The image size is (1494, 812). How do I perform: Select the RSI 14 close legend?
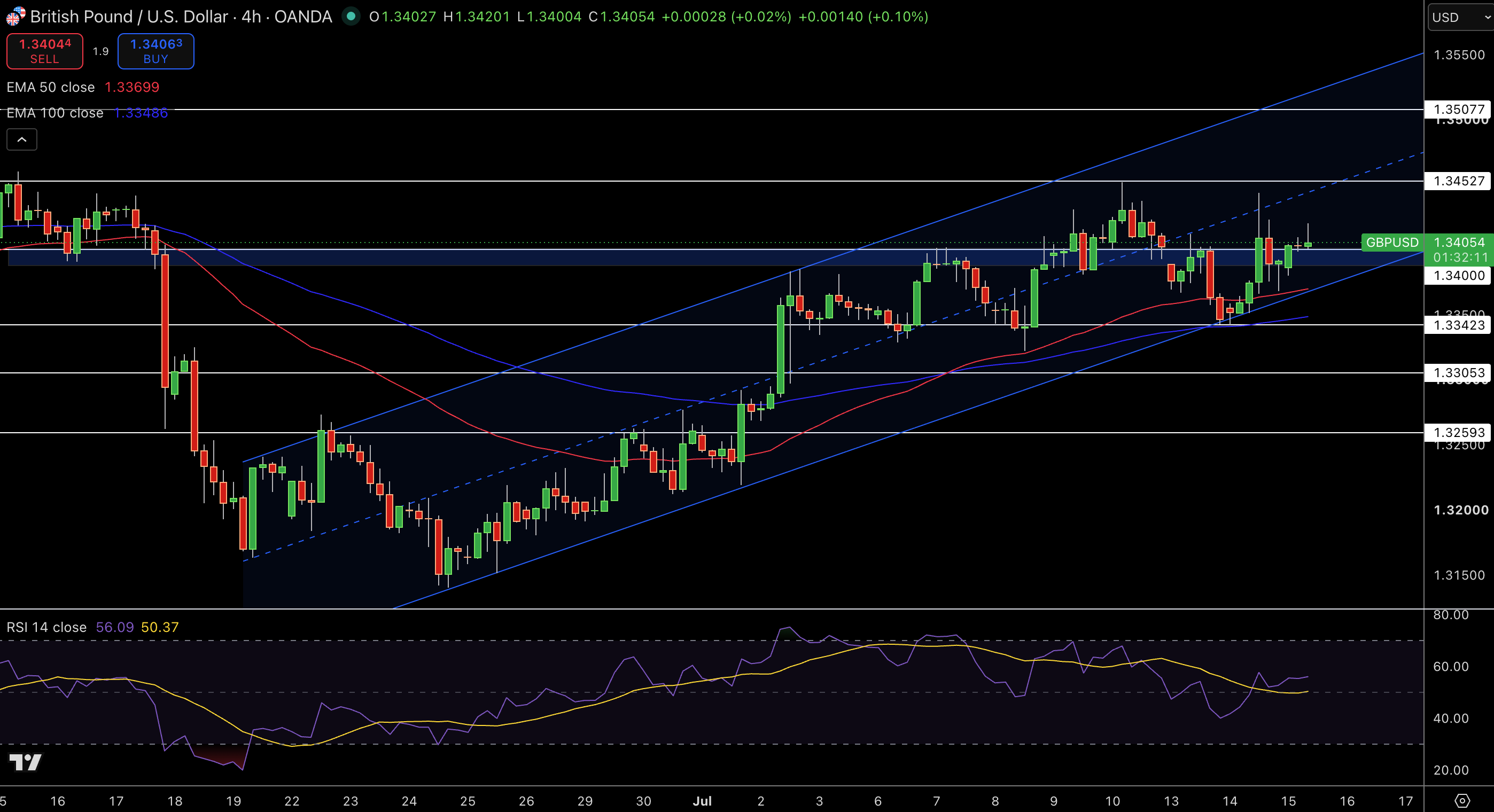[46, 627]
